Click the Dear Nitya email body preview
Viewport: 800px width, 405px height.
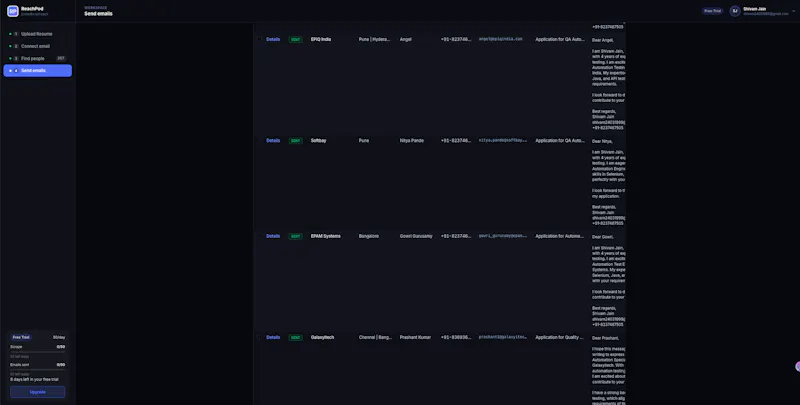tap(609, 182)
